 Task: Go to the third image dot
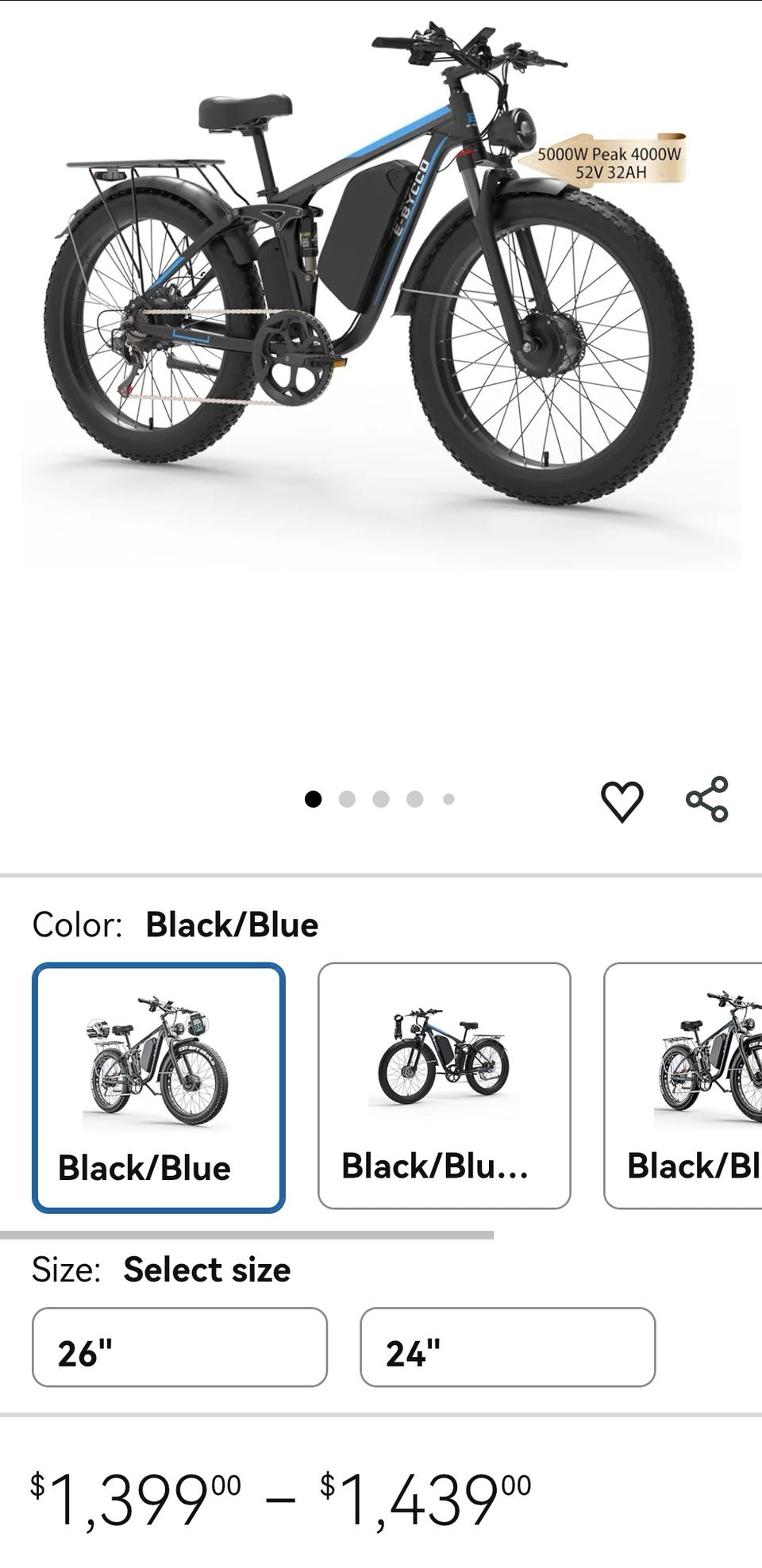pos(381,799)
